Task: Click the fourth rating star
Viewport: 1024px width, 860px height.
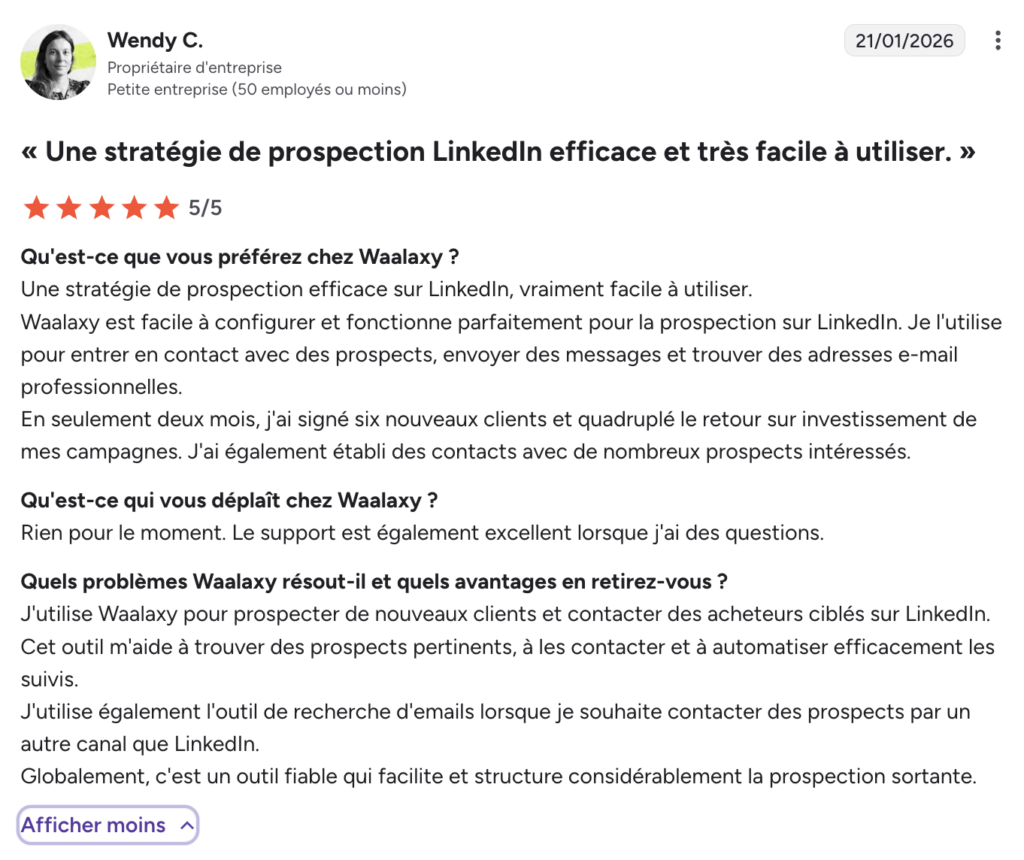Action: (134, 207)
